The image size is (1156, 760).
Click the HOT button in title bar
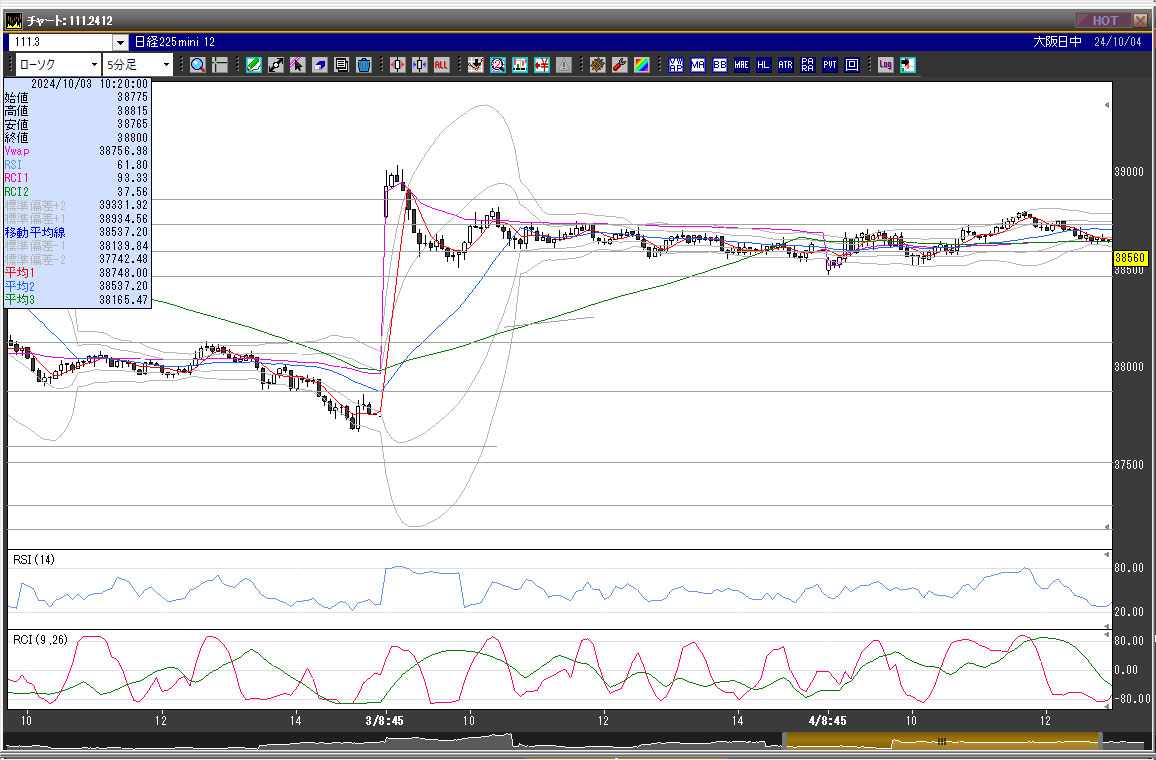[x=1103, y=20]
